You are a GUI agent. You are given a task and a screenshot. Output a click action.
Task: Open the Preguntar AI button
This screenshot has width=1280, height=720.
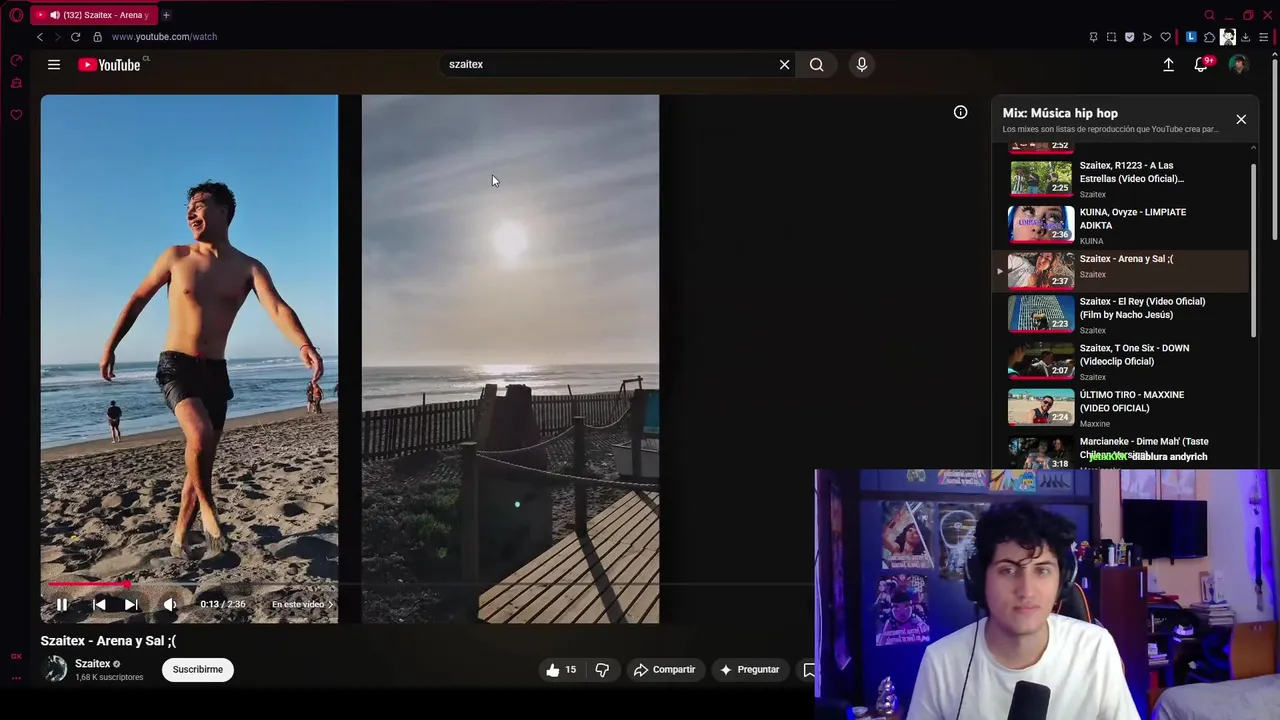point(748,670)
